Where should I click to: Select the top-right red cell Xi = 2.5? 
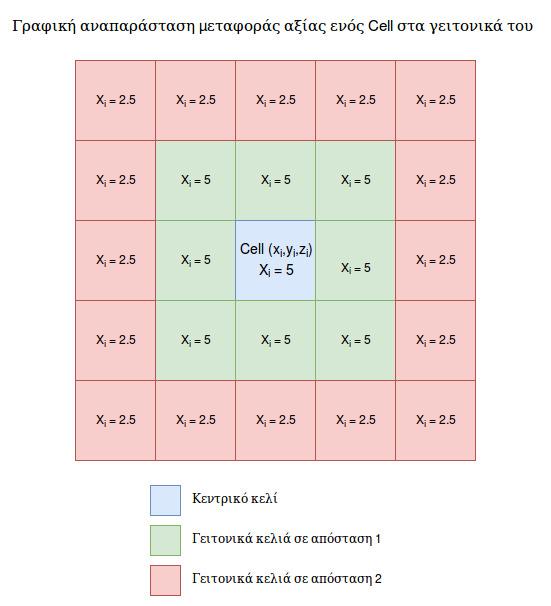click(435, 100)
